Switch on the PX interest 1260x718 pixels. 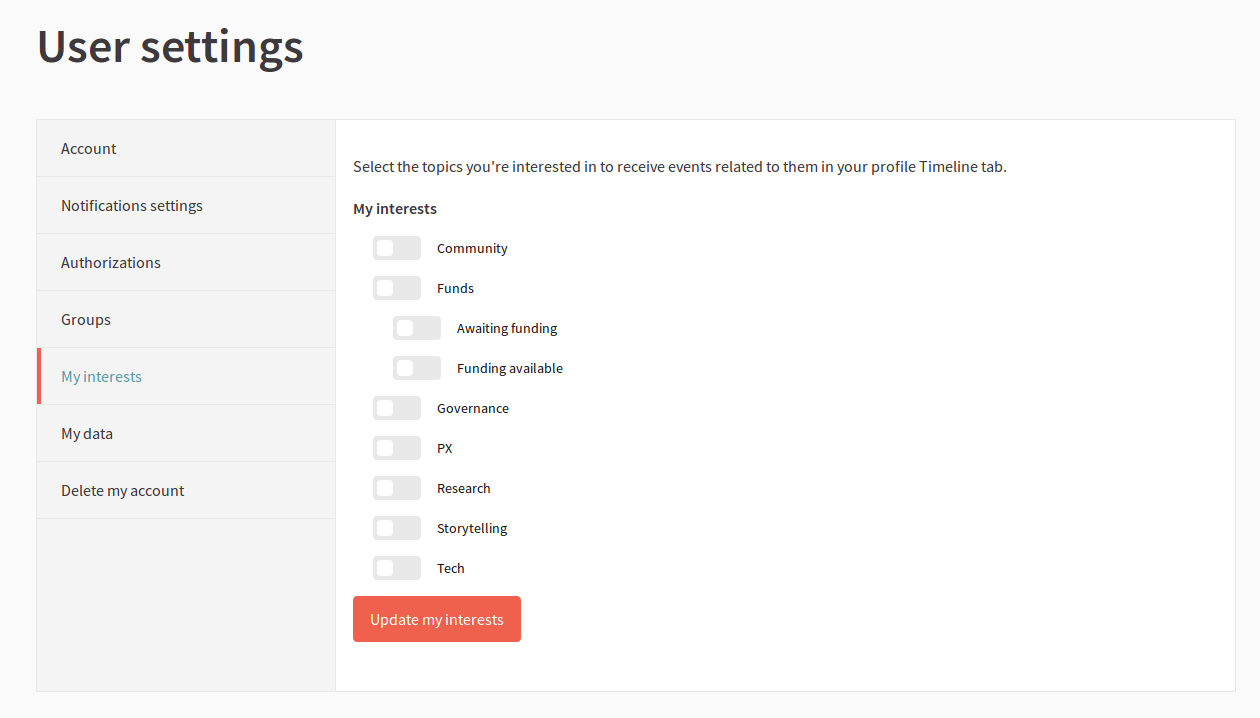pos(397,448)
